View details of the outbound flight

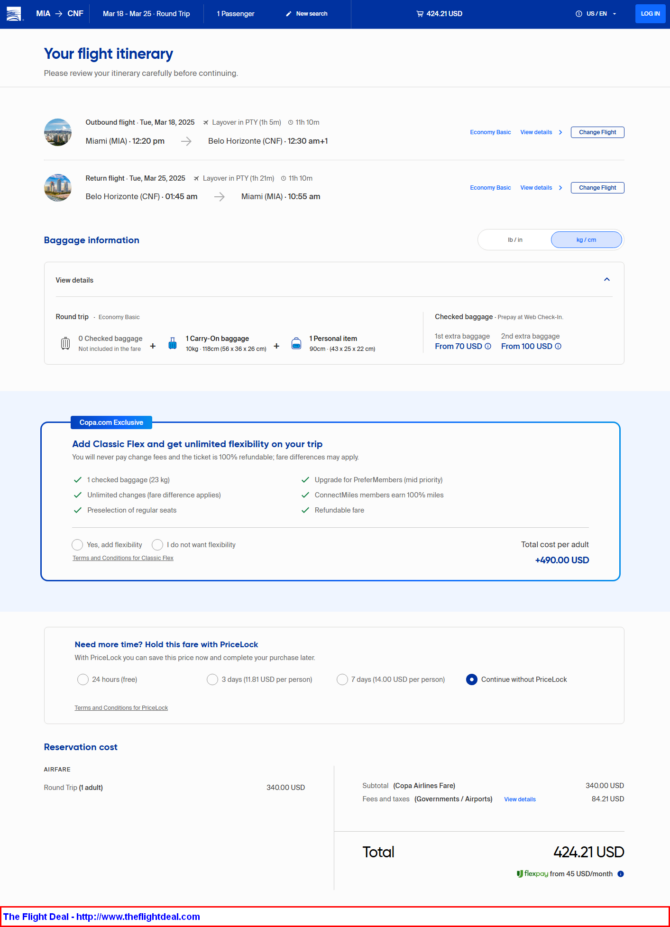tap(536, 132)
